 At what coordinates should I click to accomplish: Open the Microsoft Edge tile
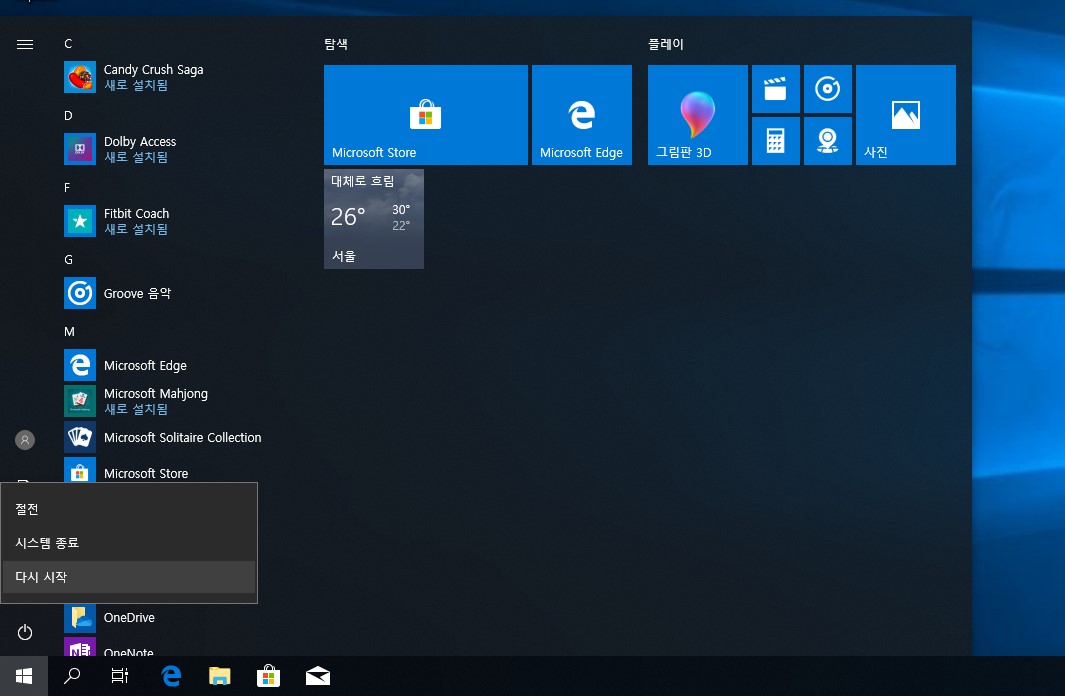tap(582, 115)
